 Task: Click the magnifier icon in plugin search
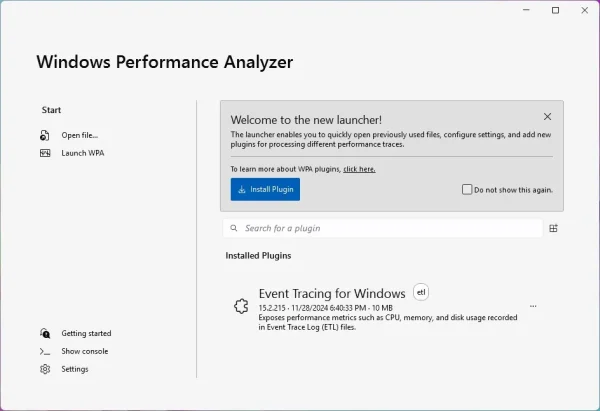point(233,228)
